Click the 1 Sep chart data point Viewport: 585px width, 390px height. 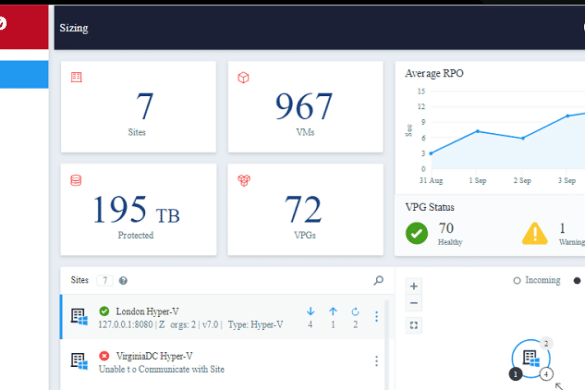pos(478,131)
